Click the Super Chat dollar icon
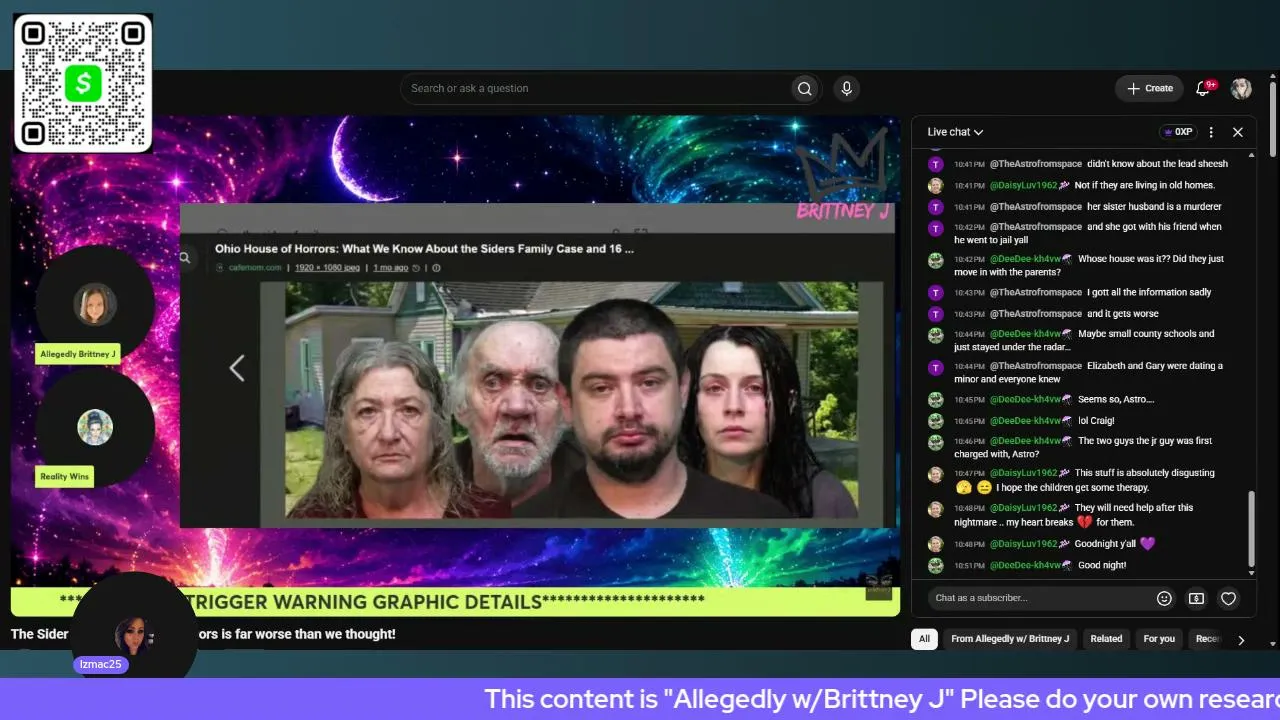The width and height of the screenshot is (1280, 720). 1196,598
